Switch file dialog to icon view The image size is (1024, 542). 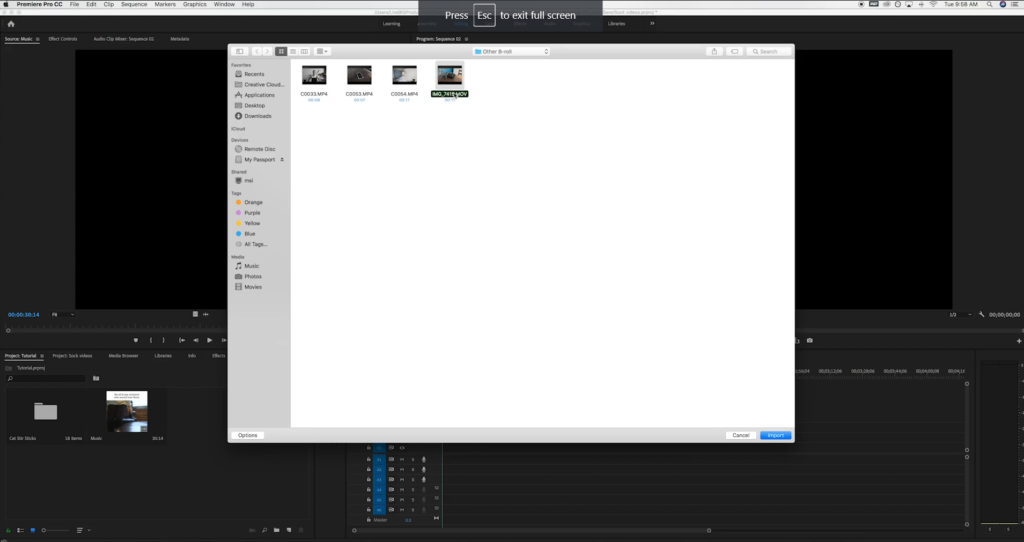pos(281,51)
